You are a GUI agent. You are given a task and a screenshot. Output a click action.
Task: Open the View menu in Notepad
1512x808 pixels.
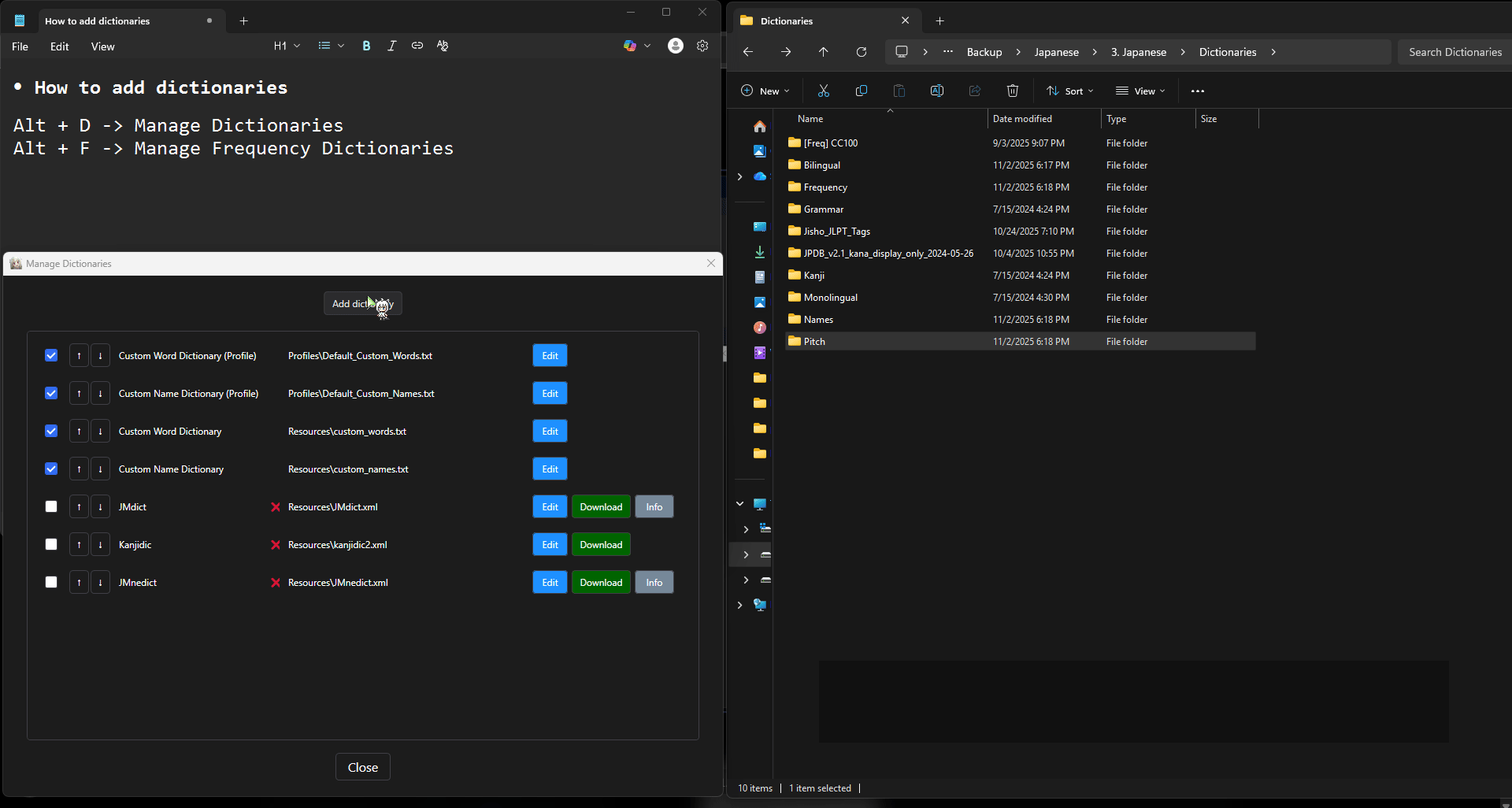tap(102, 46)
